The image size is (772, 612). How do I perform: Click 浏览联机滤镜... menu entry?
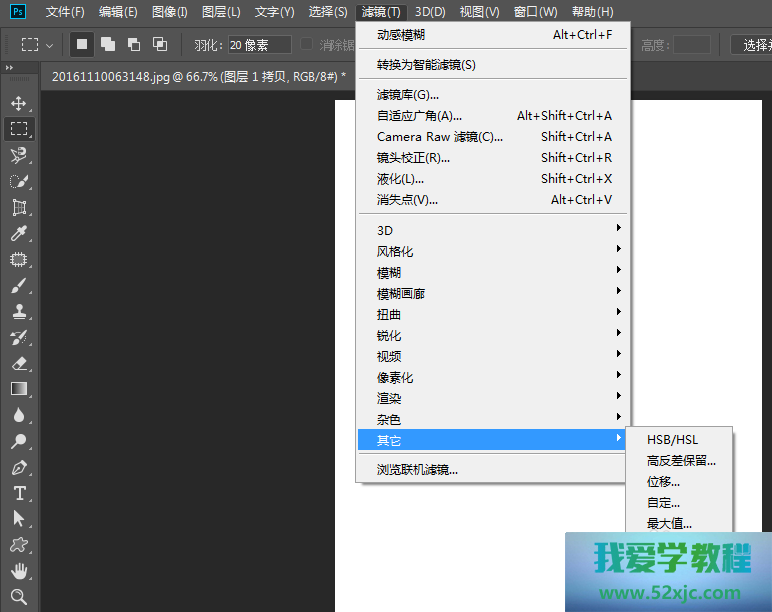(417, 469)
